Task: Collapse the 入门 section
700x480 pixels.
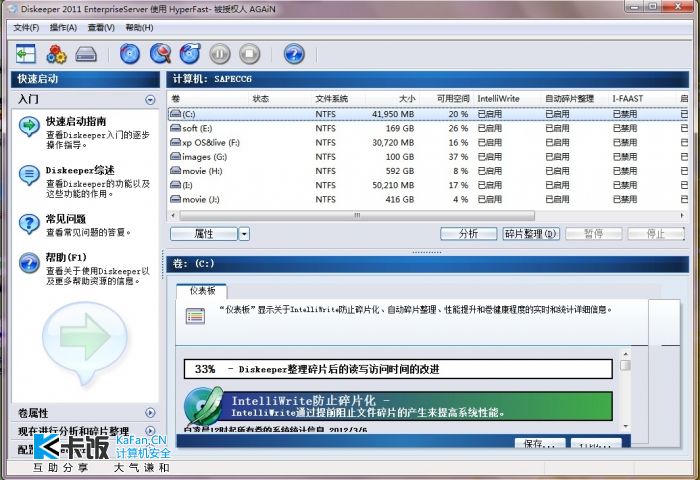Action: [x=150, y=100]
